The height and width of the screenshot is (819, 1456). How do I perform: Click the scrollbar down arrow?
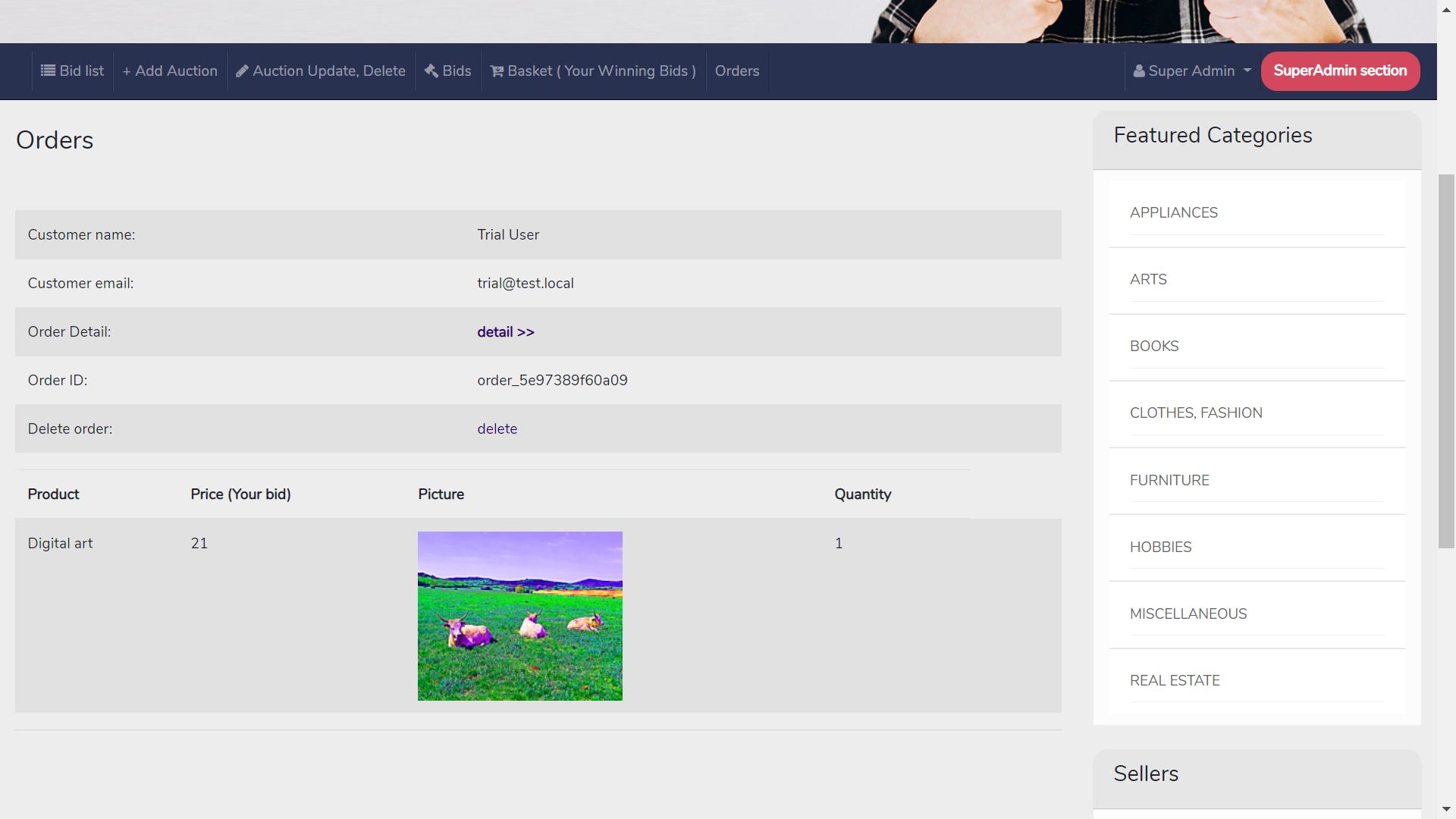[x=1446, y=810]
